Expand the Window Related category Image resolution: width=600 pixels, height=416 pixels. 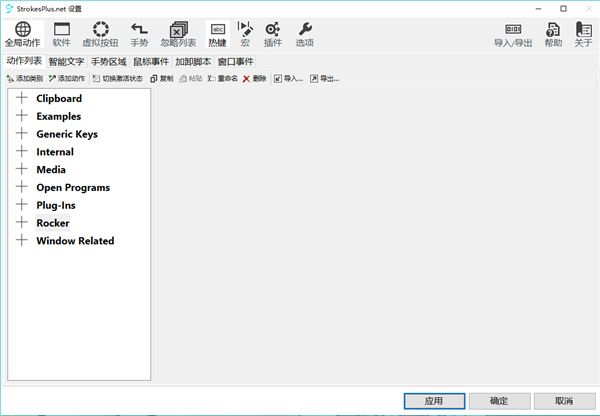tap(22, 240)
